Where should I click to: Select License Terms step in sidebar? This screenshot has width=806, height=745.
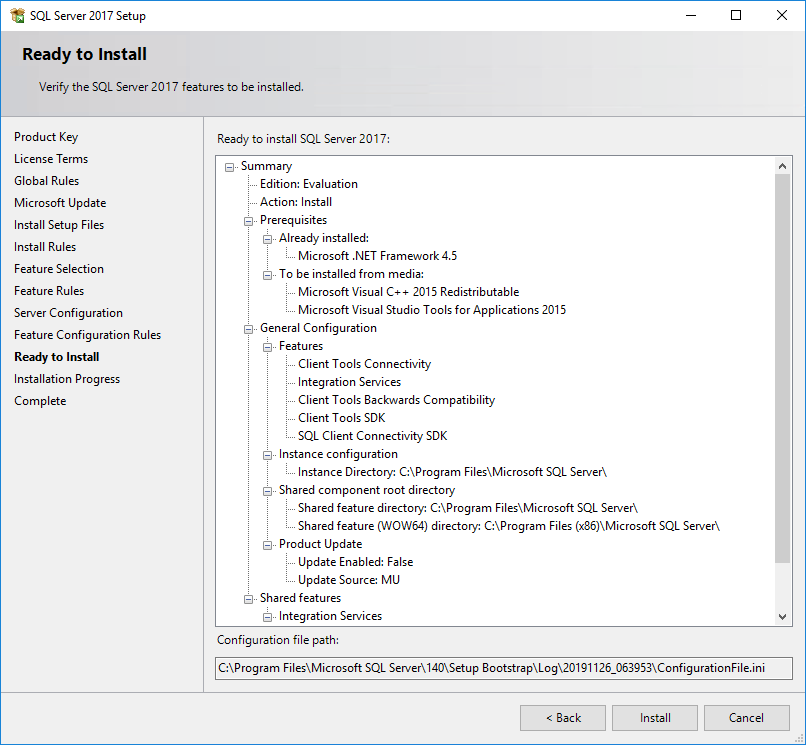click(x=51, y=159)
